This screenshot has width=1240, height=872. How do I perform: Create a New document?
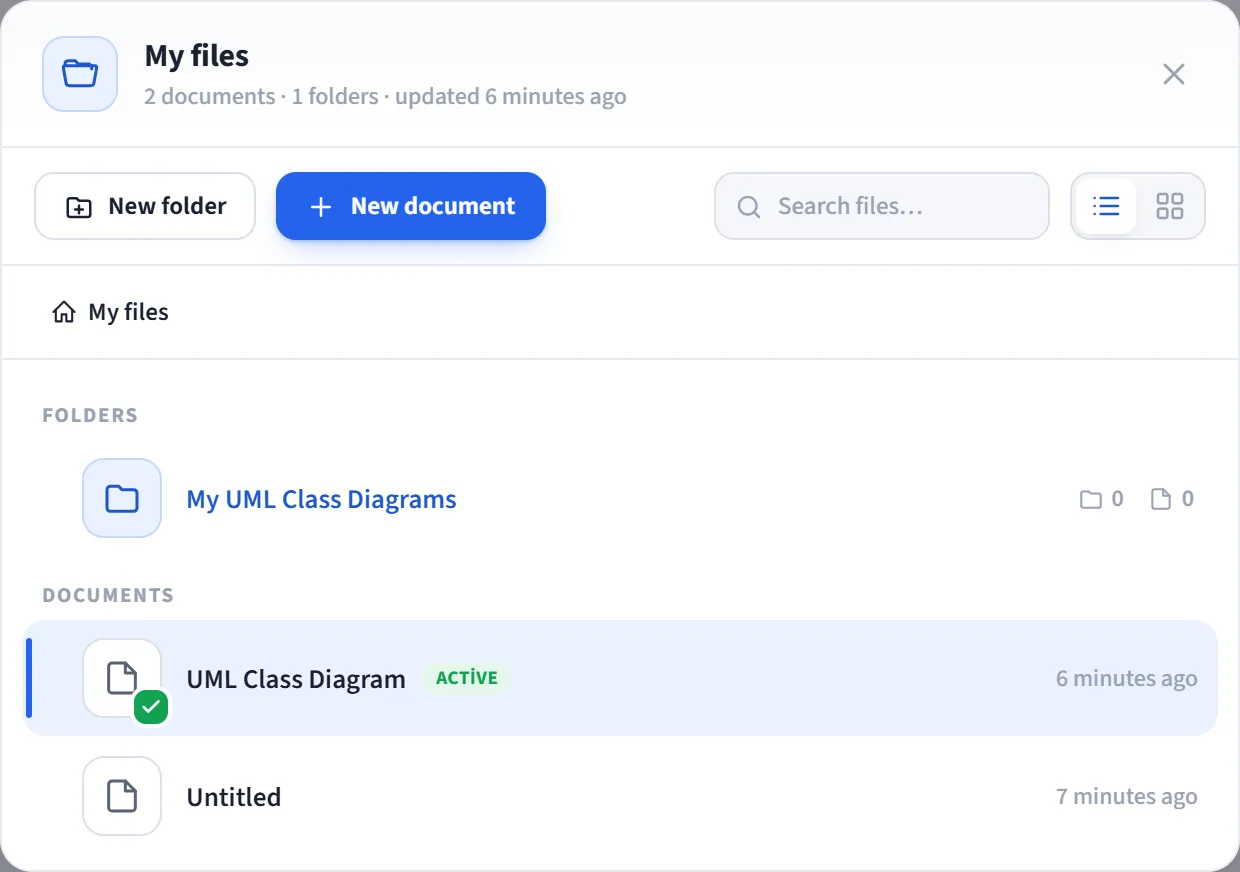click(x=411, y=206)
